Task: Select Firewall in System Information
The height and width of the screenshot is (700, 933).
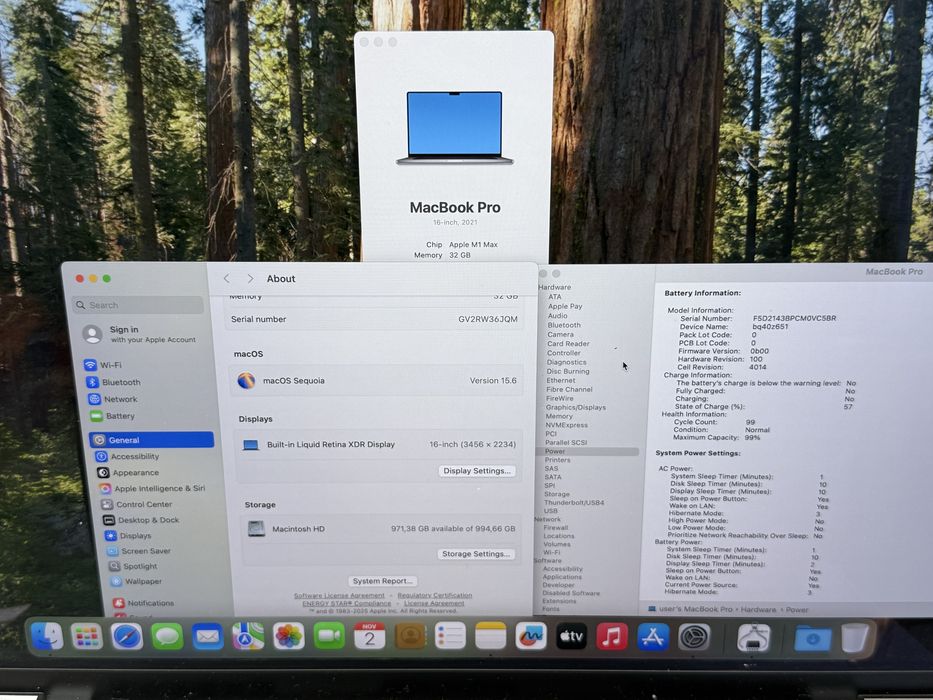Action: click(x=556, y=528)
